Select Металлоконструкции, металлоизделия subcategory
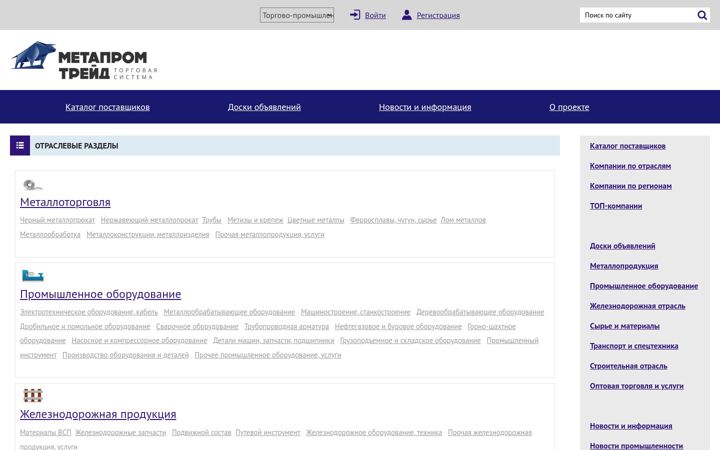 pyautogui.click(x=148, y=234)
